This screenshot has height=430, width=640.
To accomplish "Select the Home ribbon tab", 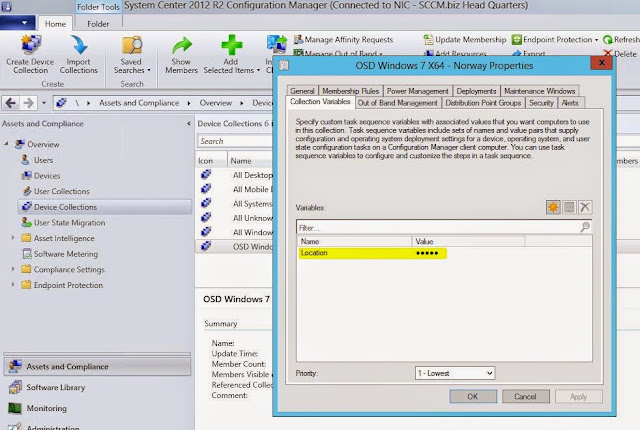I will click(55, 24).
